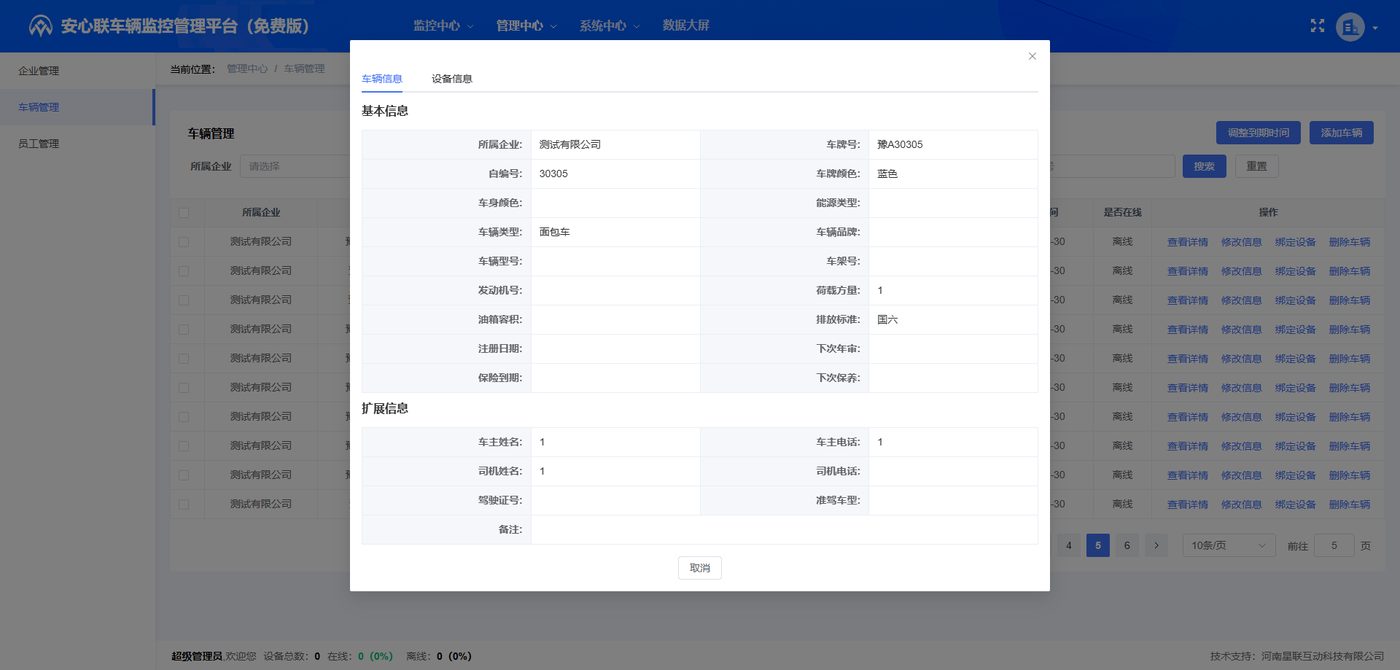Viewport: 1400px width, 670px height.
Task: Switch to the 车辆信息 tab
Action: [x=382, y=78]
